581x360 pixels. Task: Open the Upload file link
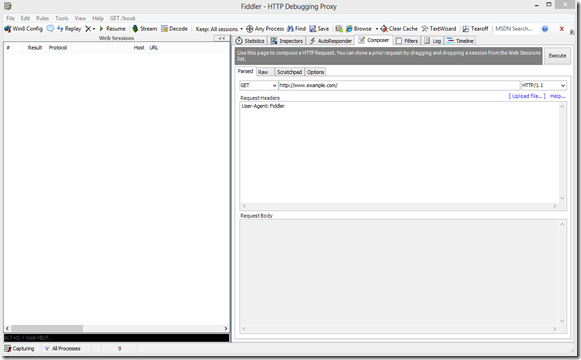click(527, 96)
